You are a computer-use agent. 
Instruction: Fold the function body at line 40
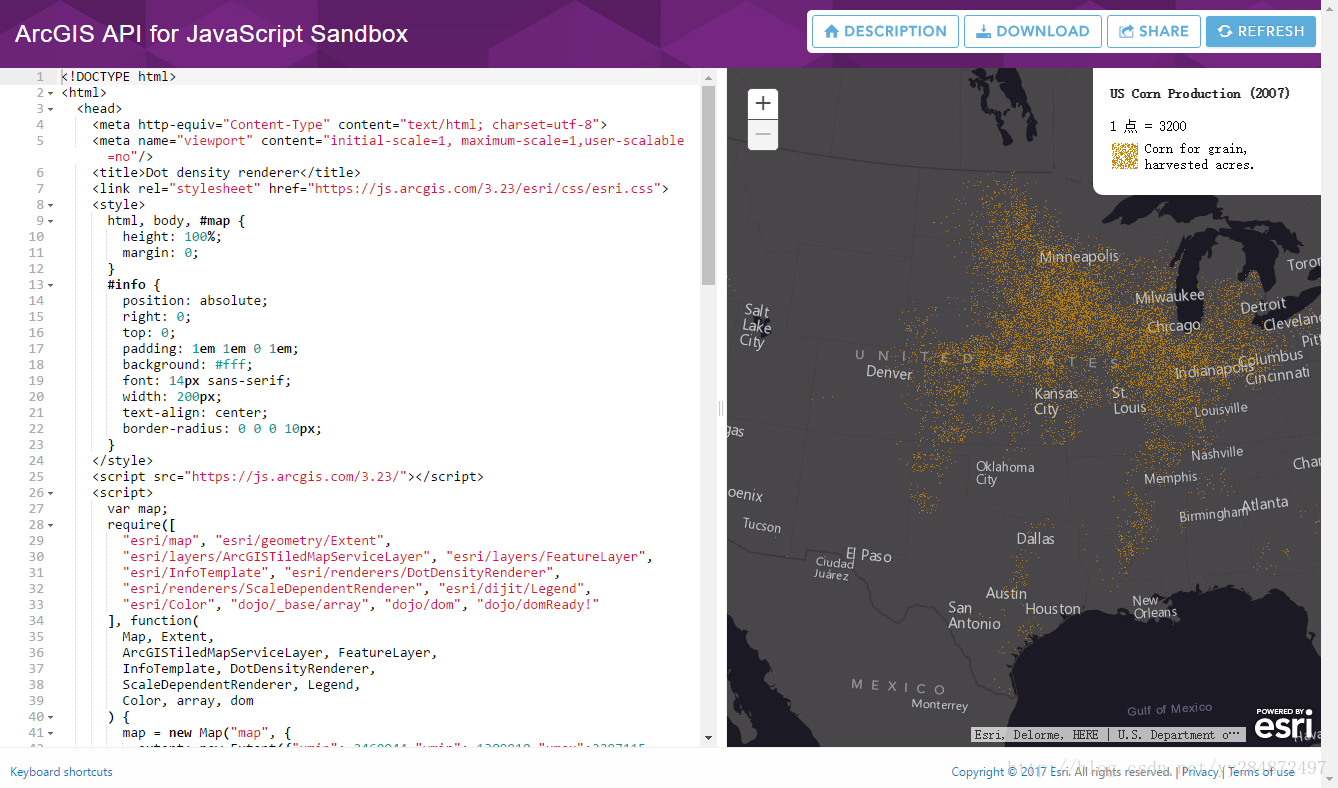pyautogui.click(x=51, y=717)
